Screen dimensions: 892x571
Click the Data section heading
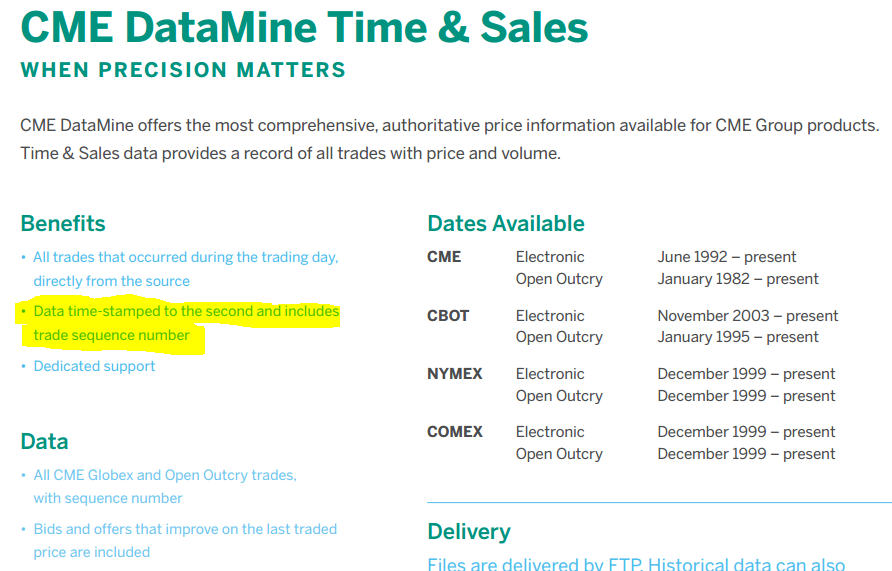tap(44, 441)
